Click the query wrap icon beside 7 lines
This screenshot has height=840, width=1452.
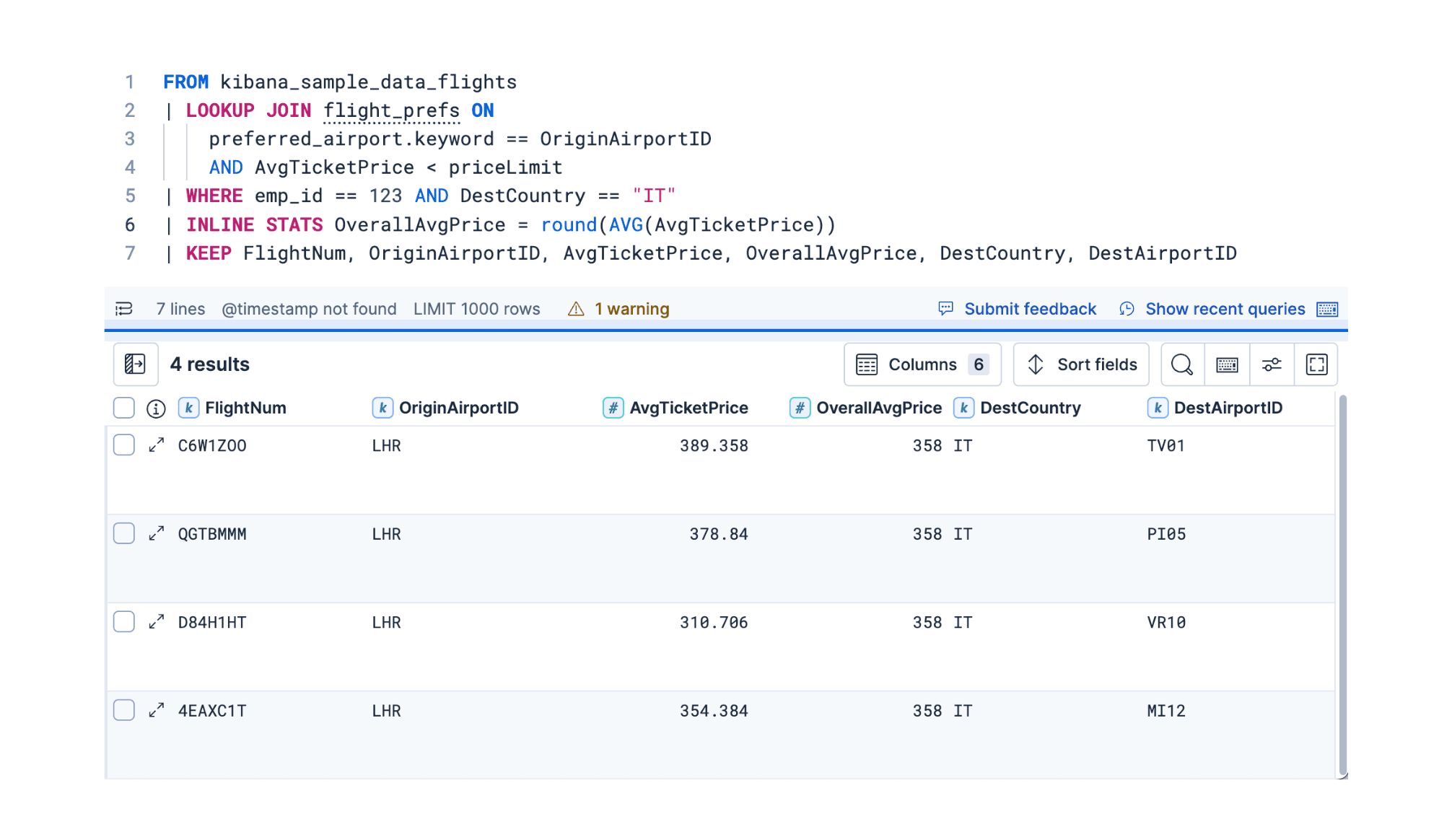coord(124,308)
